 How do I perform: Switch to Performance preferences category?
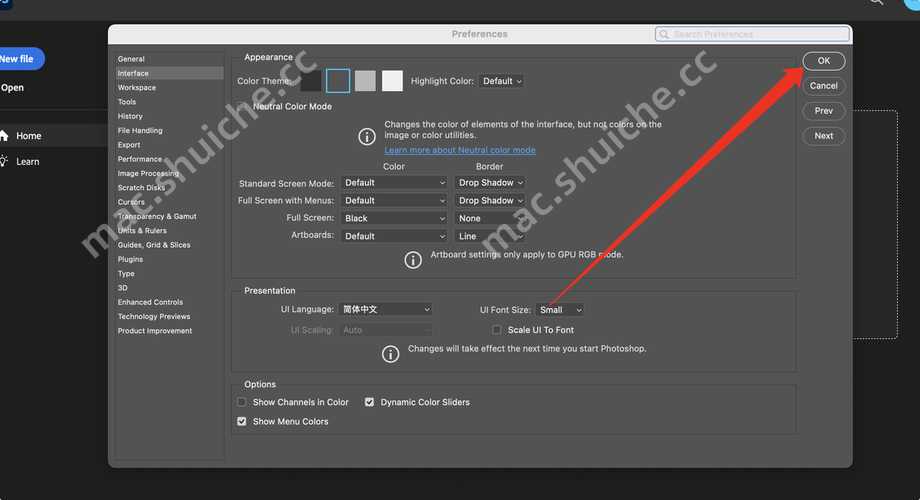[140, 159]
